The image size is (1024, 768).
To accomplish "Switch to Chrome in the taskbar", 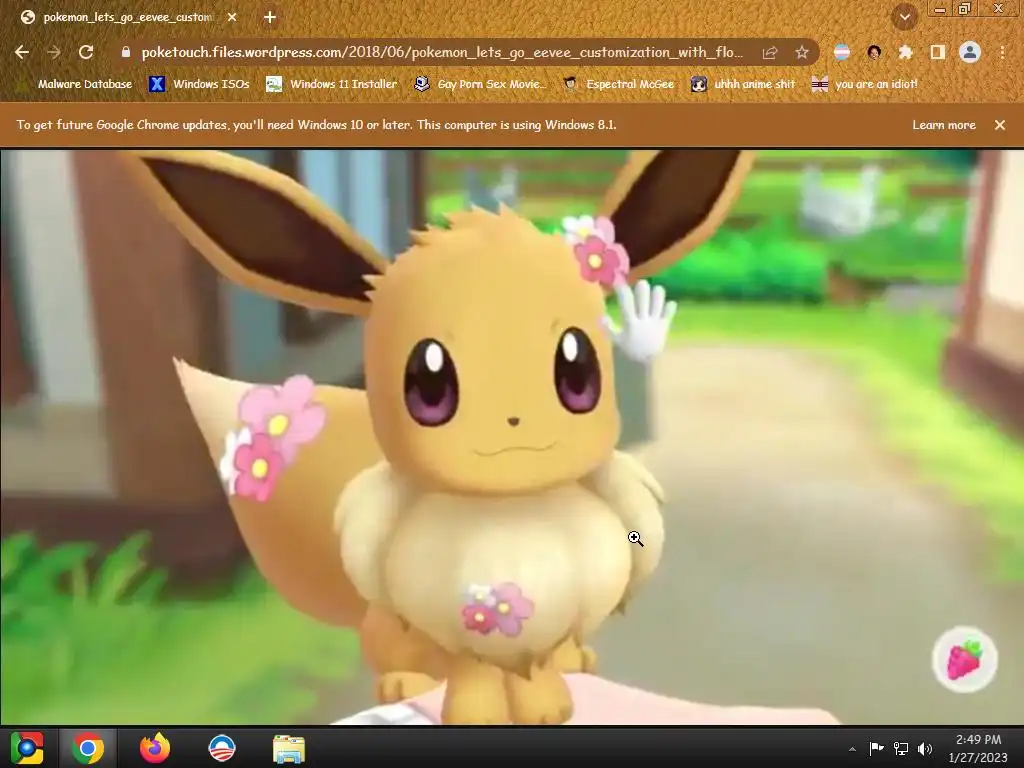I will point(88,748).
